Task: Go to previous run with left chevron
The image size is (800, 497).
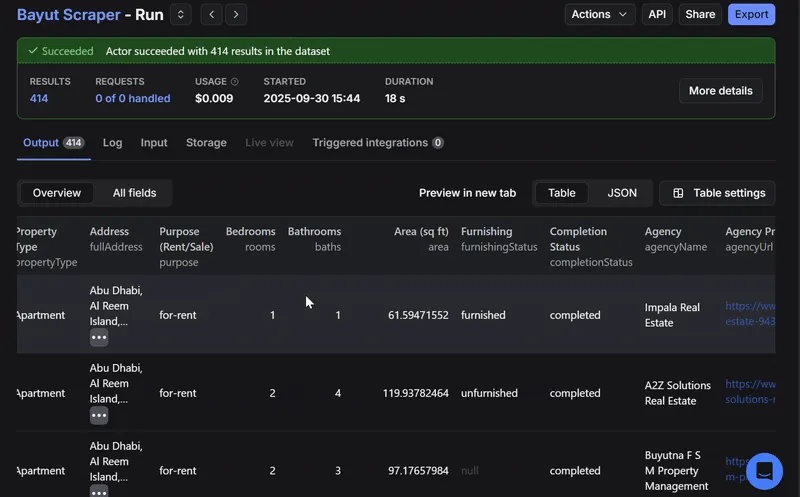Action: click(x=212, y=14)
